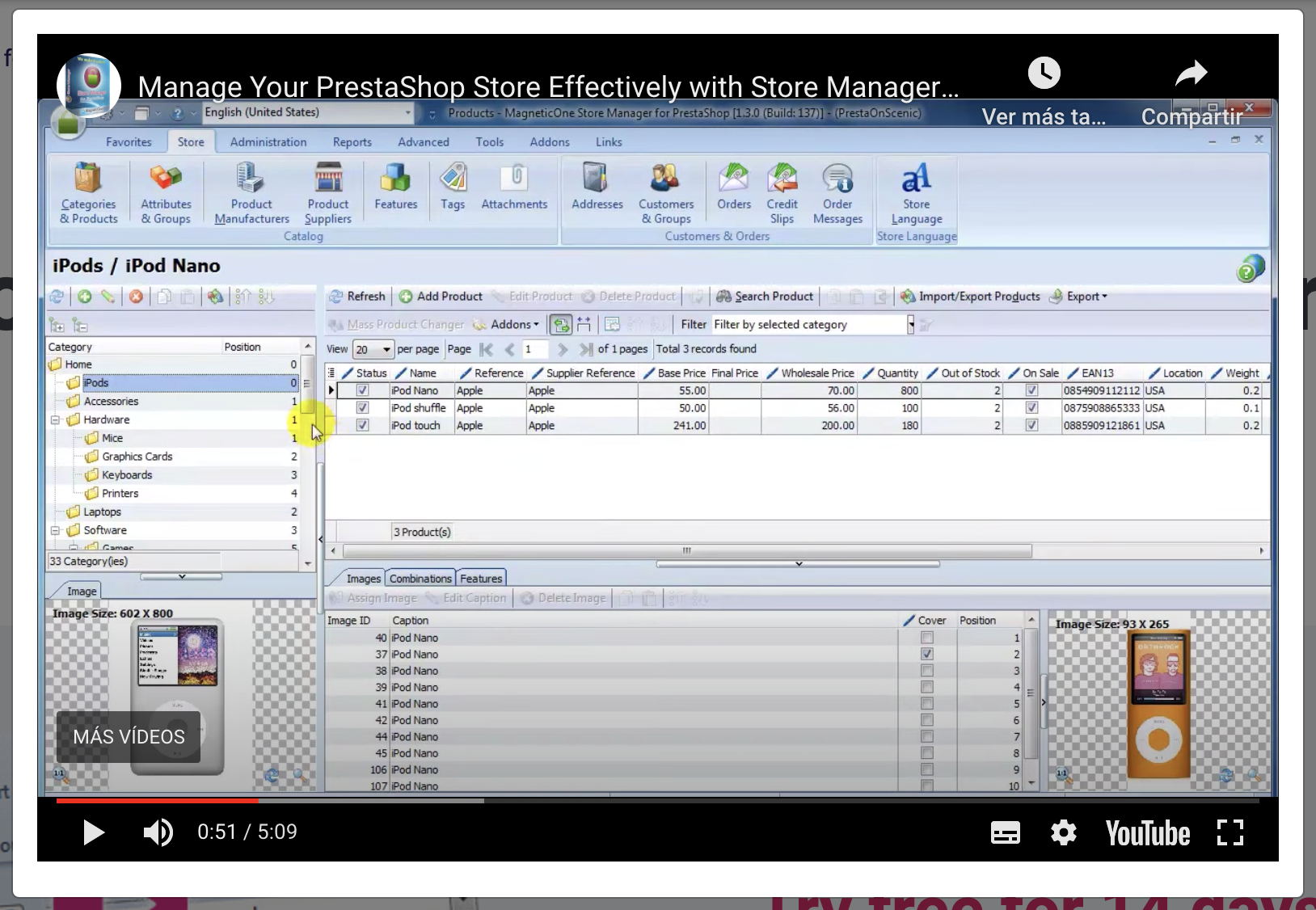This screenshot has width=1316, height=910.
Task: Switch to the Advanced ribbon tab
Action: tap(424, 142)
